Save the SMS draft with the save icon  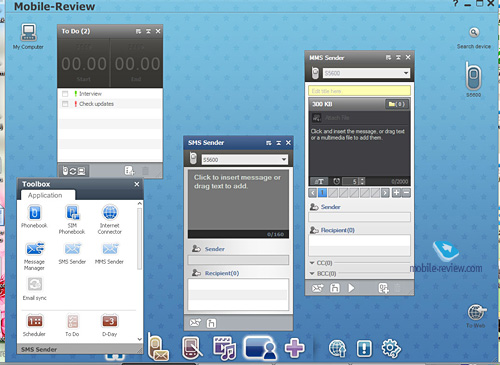click(x=211, y=323)
